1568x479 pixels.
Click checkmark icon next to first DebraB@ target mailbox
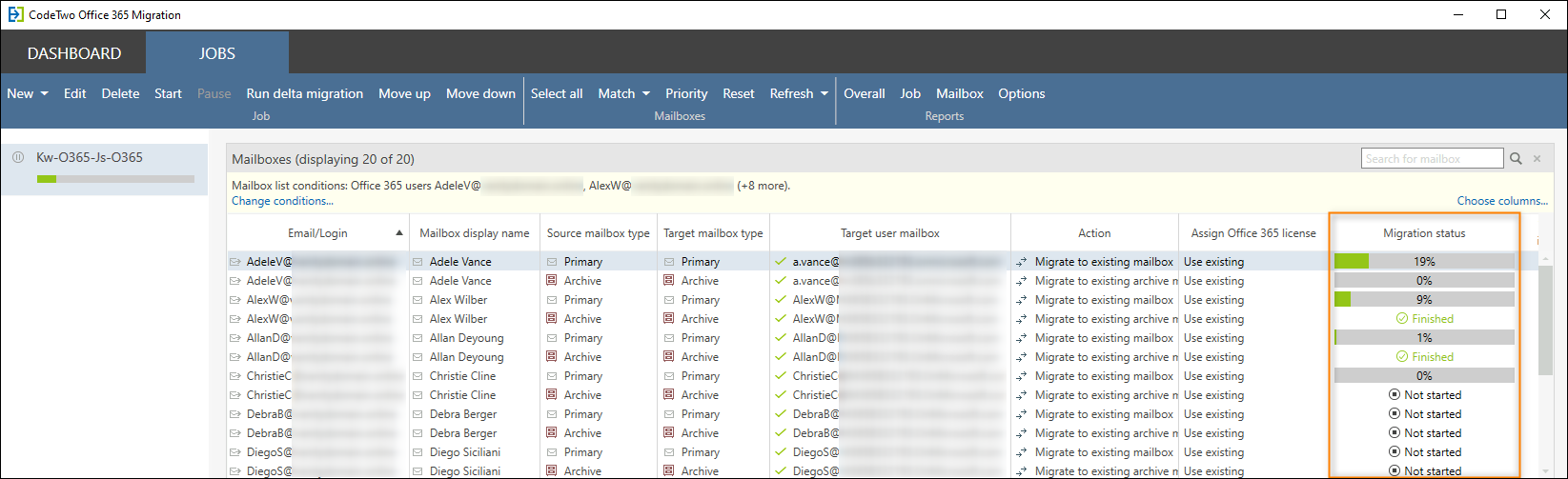(x=782, y=413)
